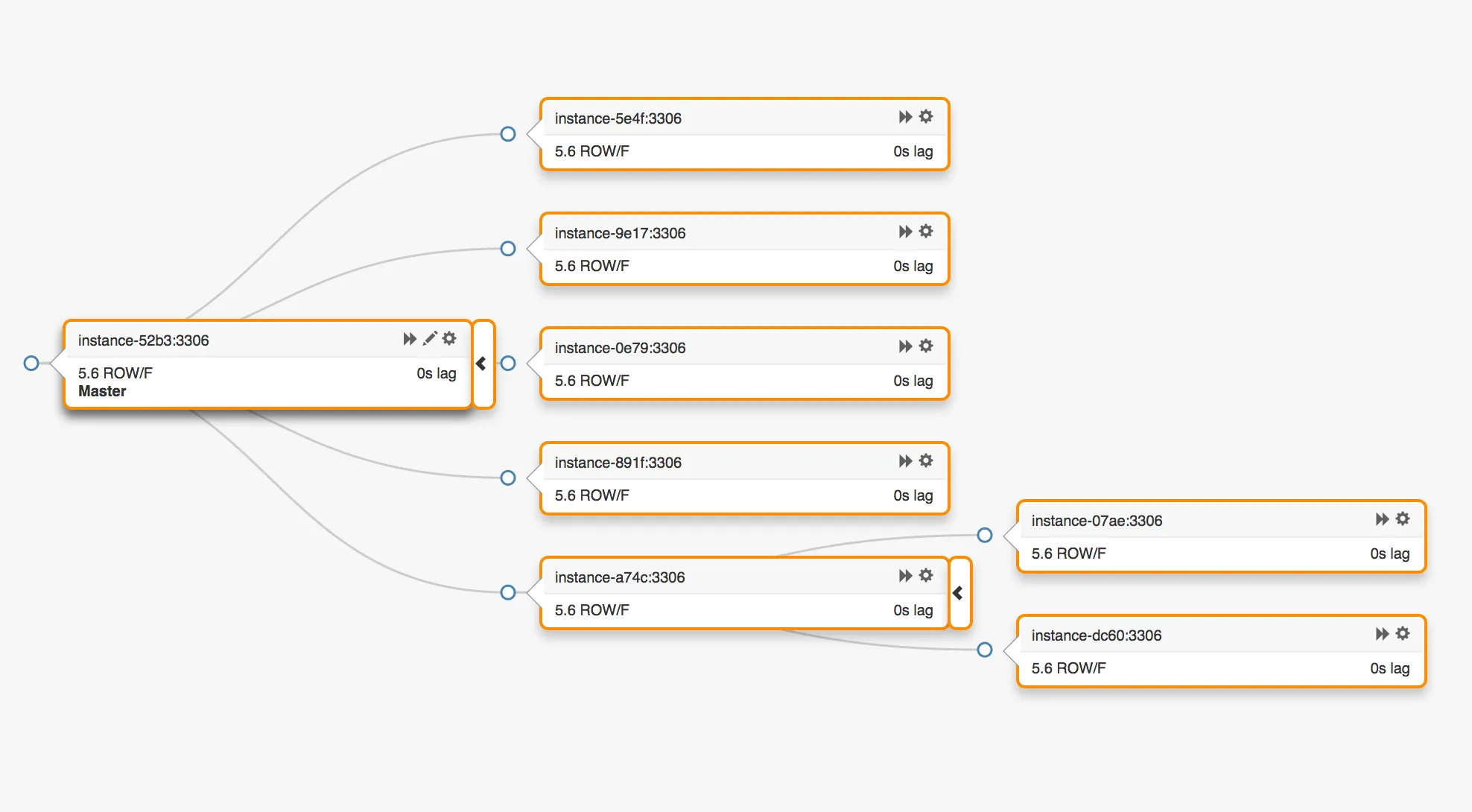The image size is (1472, 812).
Task: Open gear settings for instance-0e79:3306
Action: [926, 346]
